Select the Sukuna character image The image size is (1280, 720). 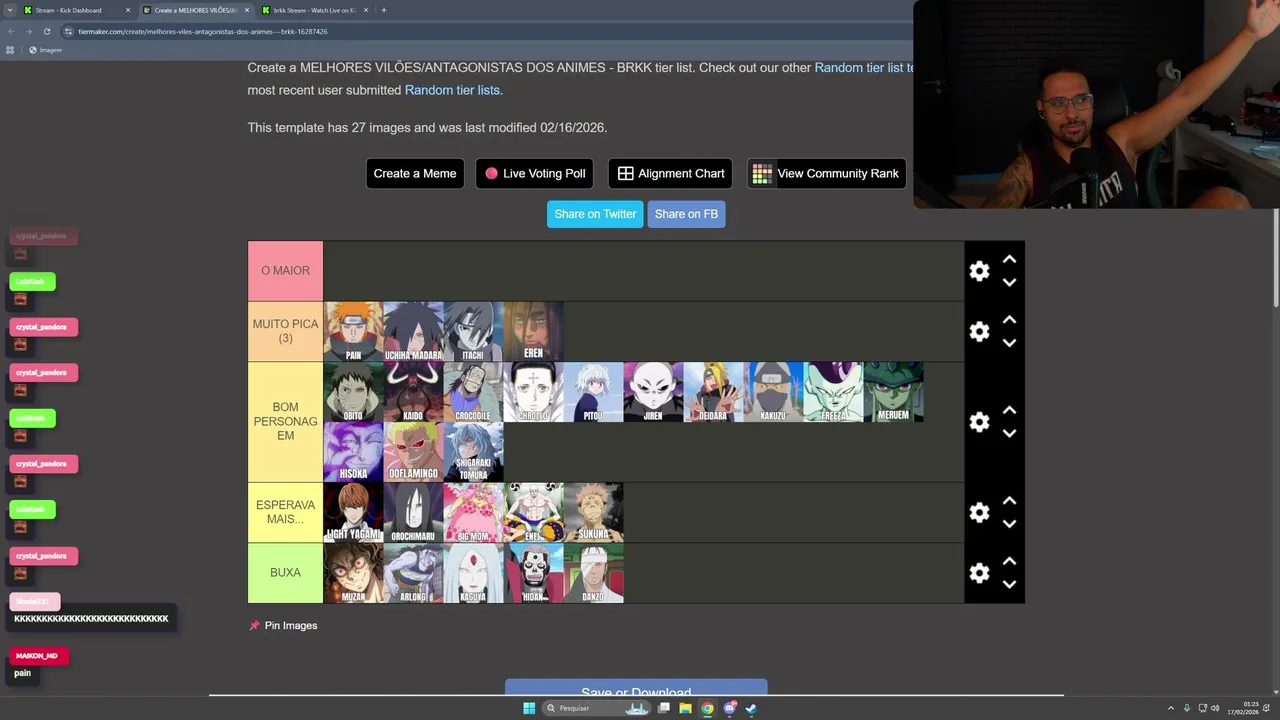593,512
